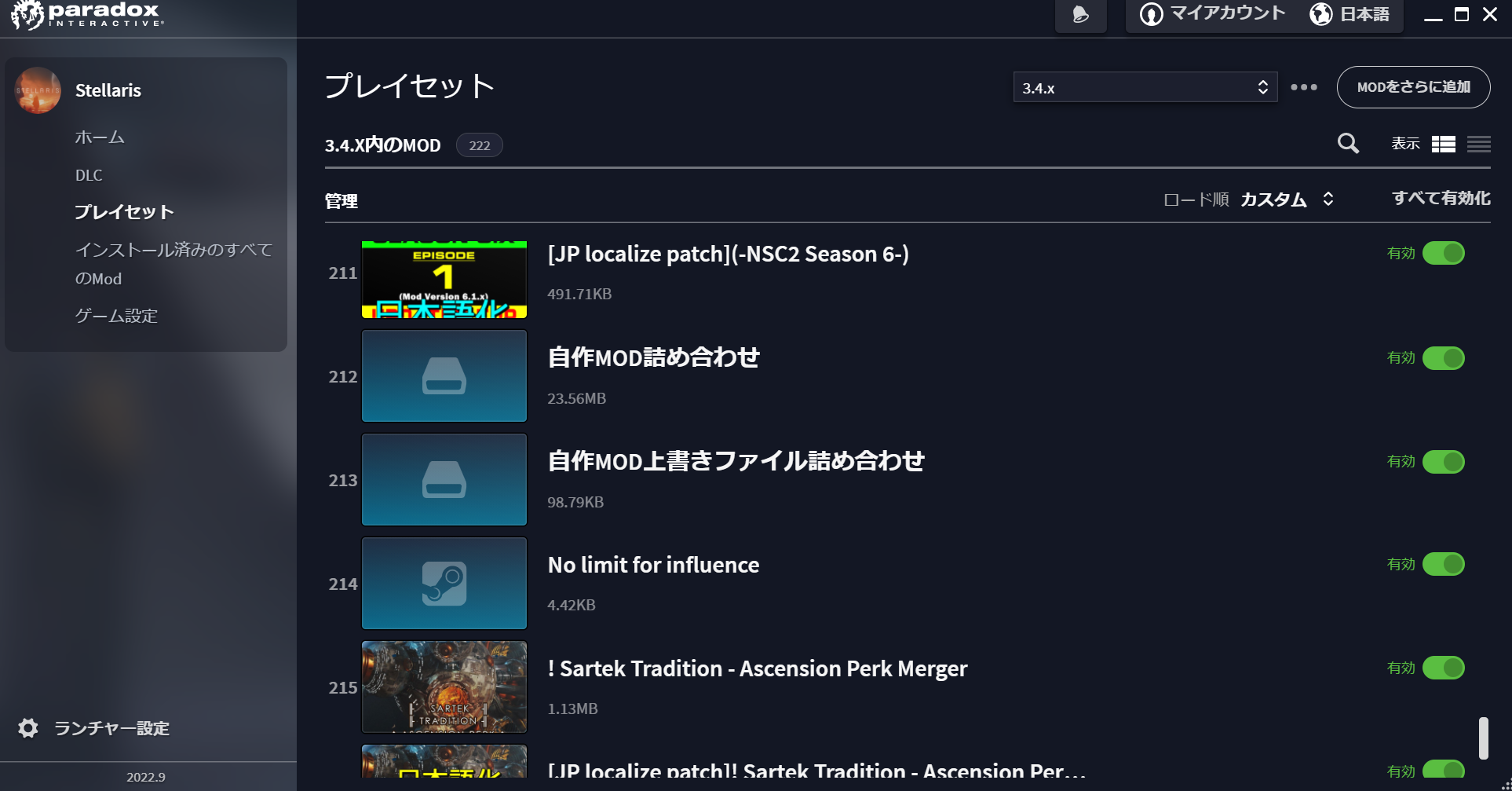Close the Paradox launcher window
1512x791 pixels.
(x=1490, y=14)
